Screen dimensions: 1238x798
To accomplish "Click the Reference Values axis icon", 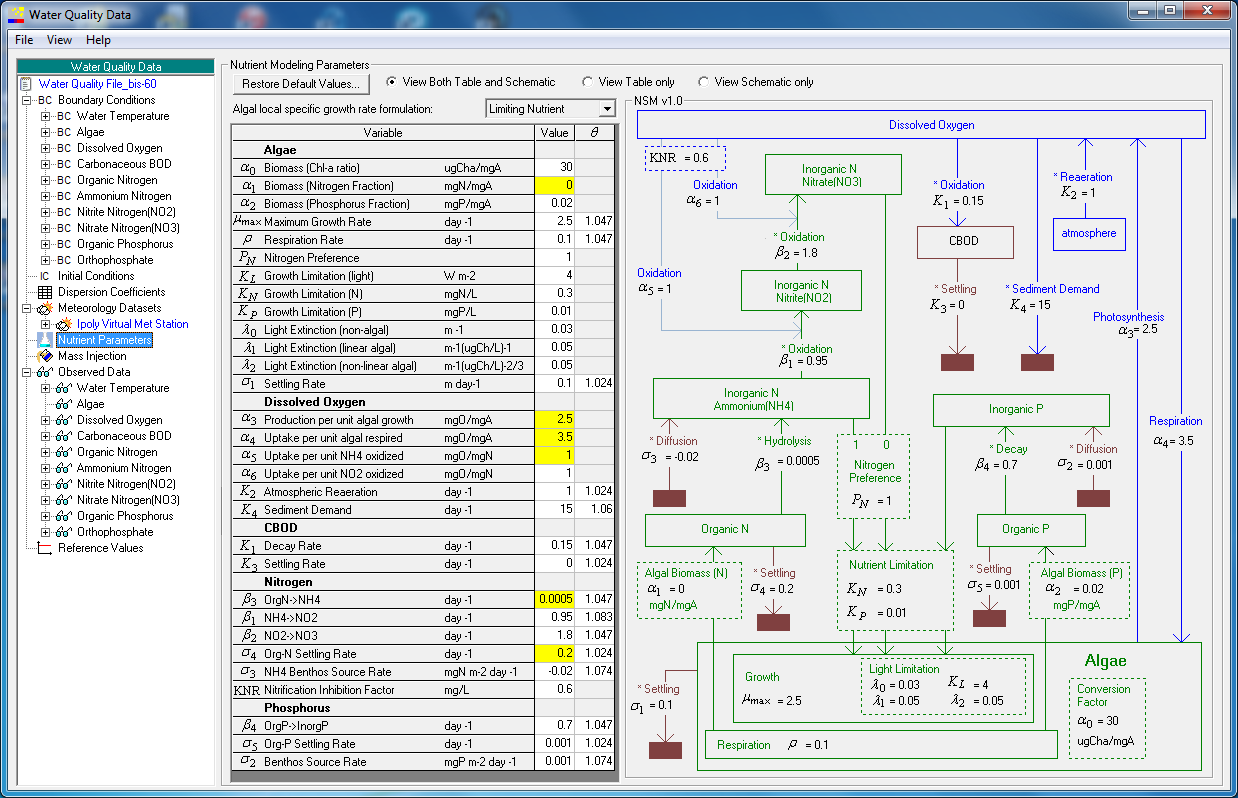I will [44, 548].
